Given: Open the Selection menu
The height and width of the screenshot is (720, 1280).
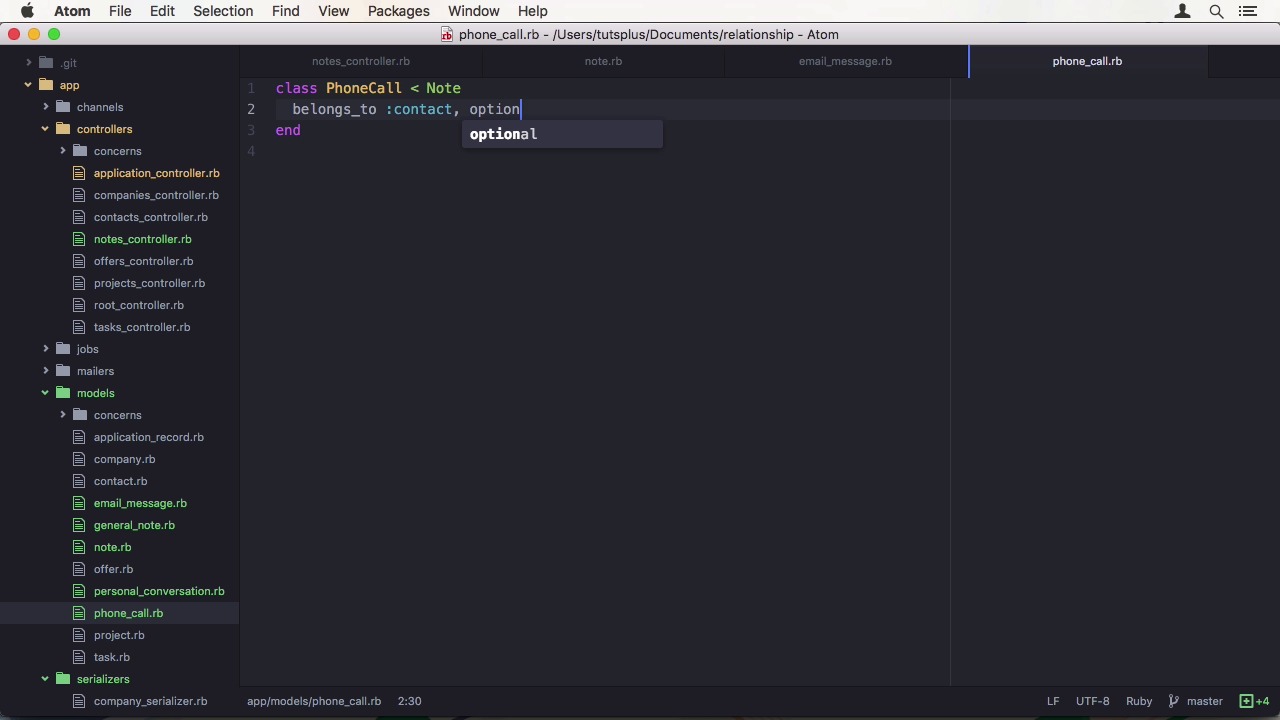Looking at the screenshot, I should pyautogui.click(x=223, y=11).
